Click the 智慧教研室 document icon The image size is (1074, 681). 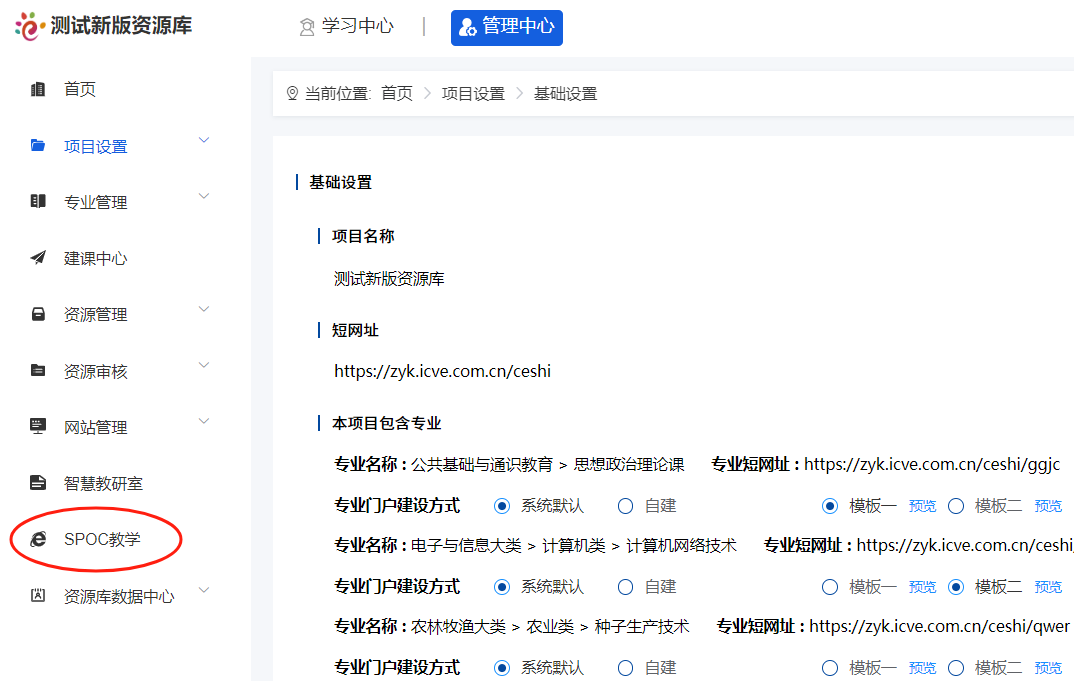pos(38,483)
